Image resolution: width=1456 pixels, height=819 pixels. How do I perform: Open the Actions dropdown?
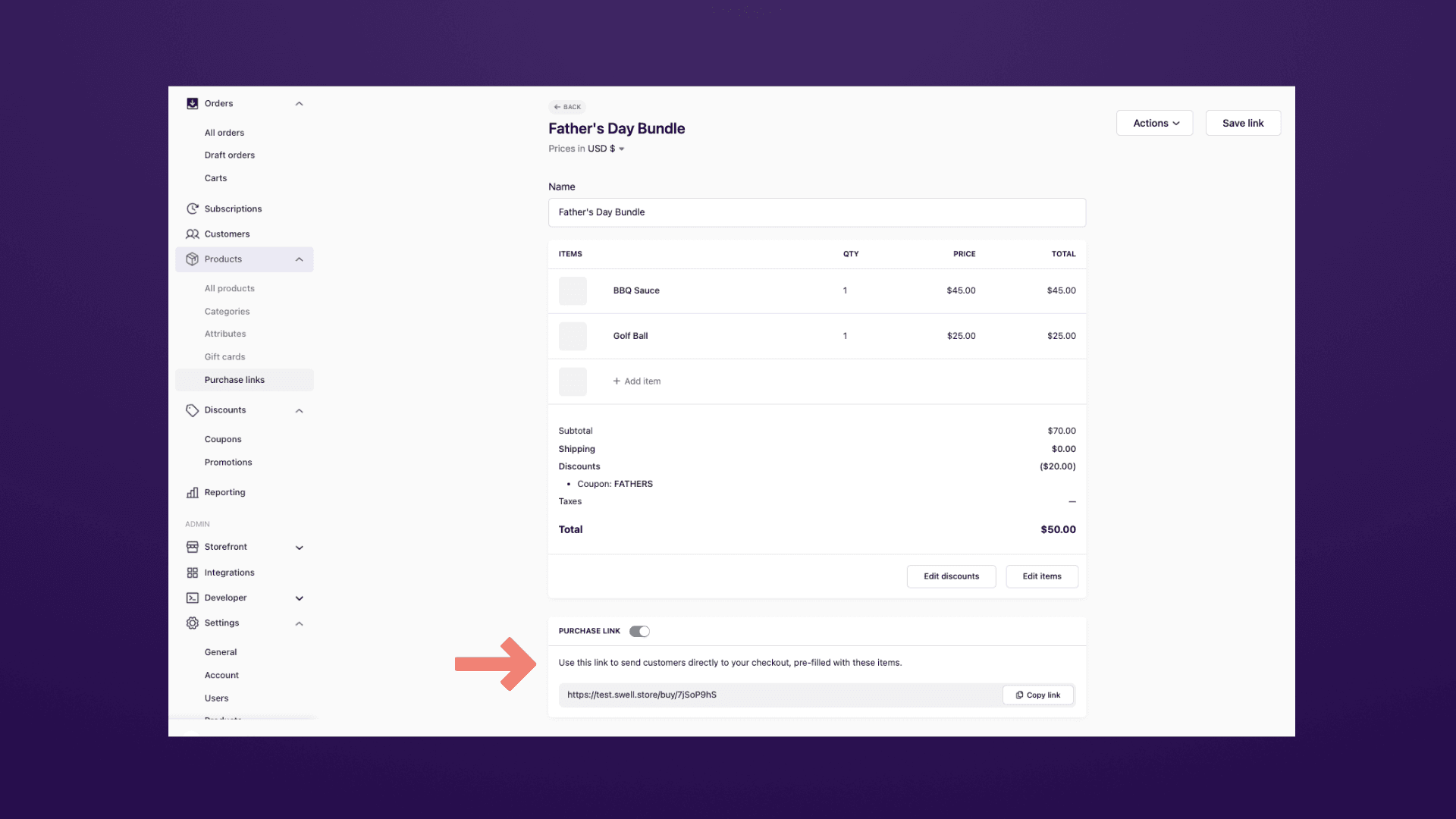point(1154,124)
